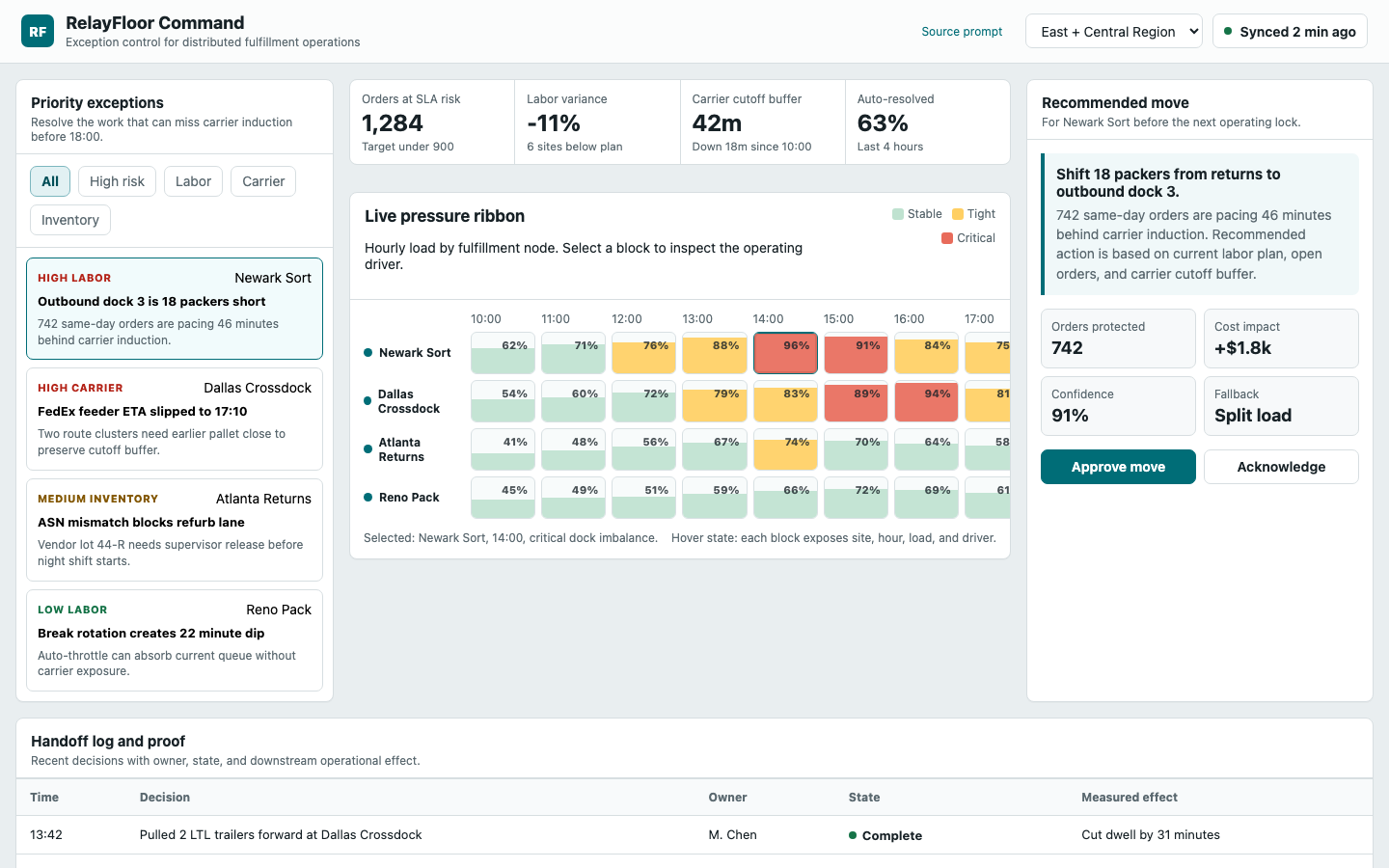Open the Outbound dock 3 packers short card
The width and height of the screenshot is (1389, 868).
[175, 309]
